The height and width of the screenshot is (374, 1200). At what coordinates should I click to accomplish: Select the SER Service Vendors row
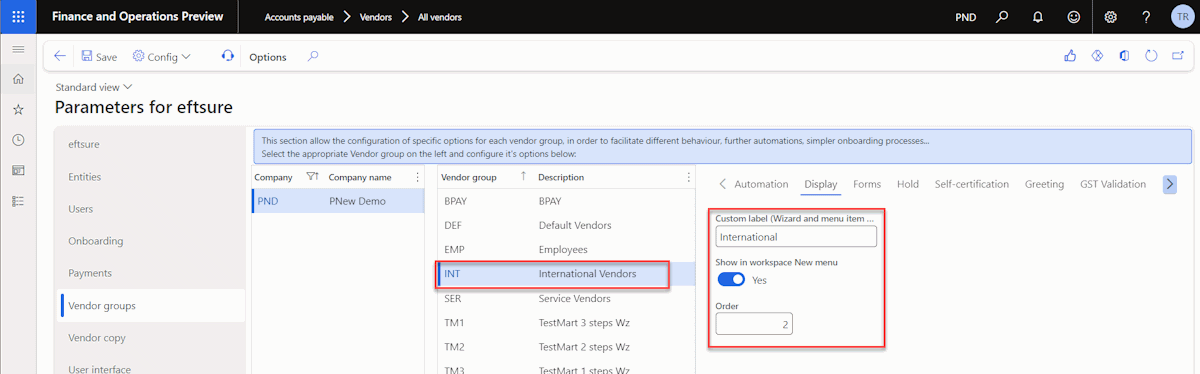(x=565, y=298)
